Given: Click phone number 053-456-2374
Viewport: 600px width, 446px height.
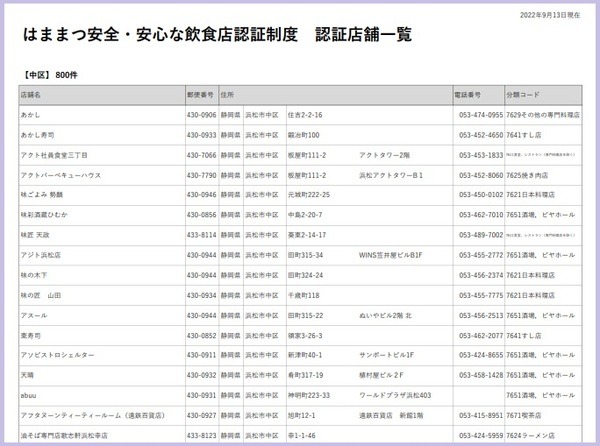Looking at the screenshot, I should click(x=481, y=275).
